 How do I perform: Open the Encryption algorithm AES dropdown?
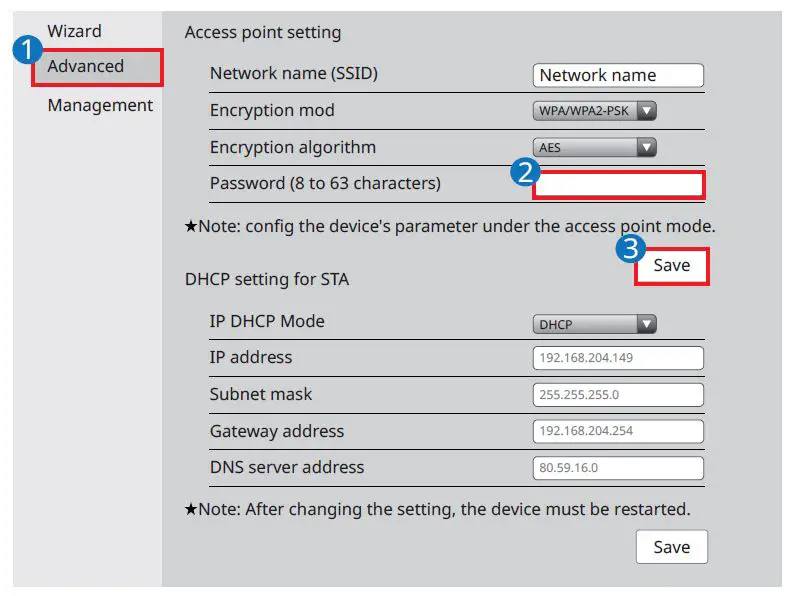[594, 148]
